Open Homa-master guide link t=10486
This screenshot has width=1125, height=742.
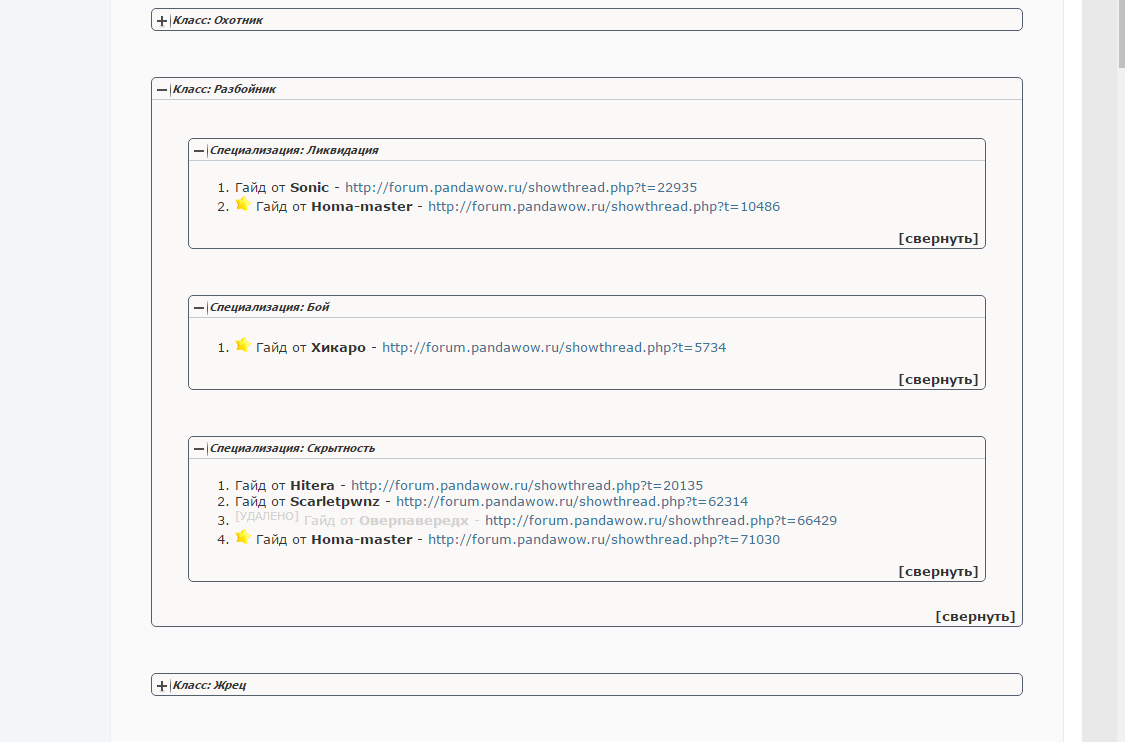point(603,207)
